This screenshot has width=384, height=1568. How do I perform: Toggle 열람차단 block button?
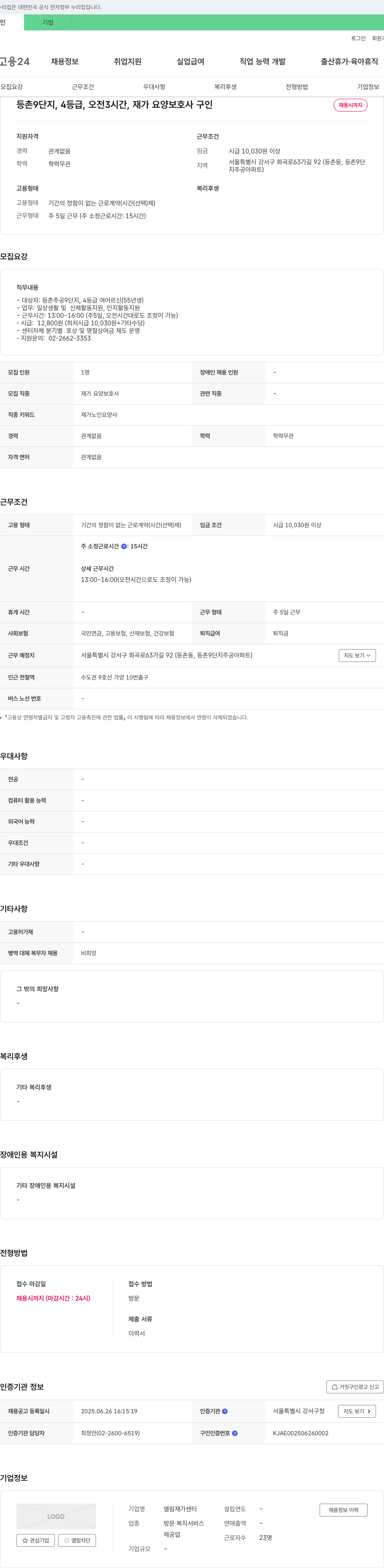pos(77,1540)
